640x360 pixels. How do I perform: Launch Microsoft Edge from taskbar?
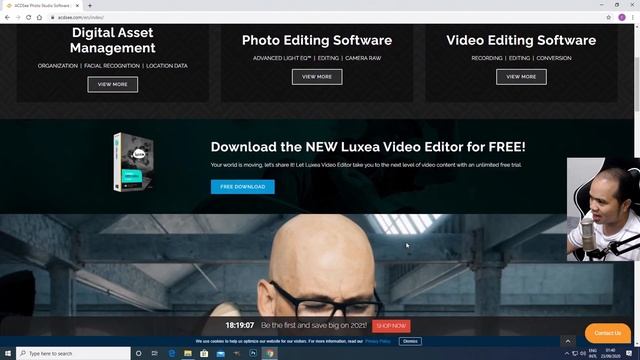172,353
